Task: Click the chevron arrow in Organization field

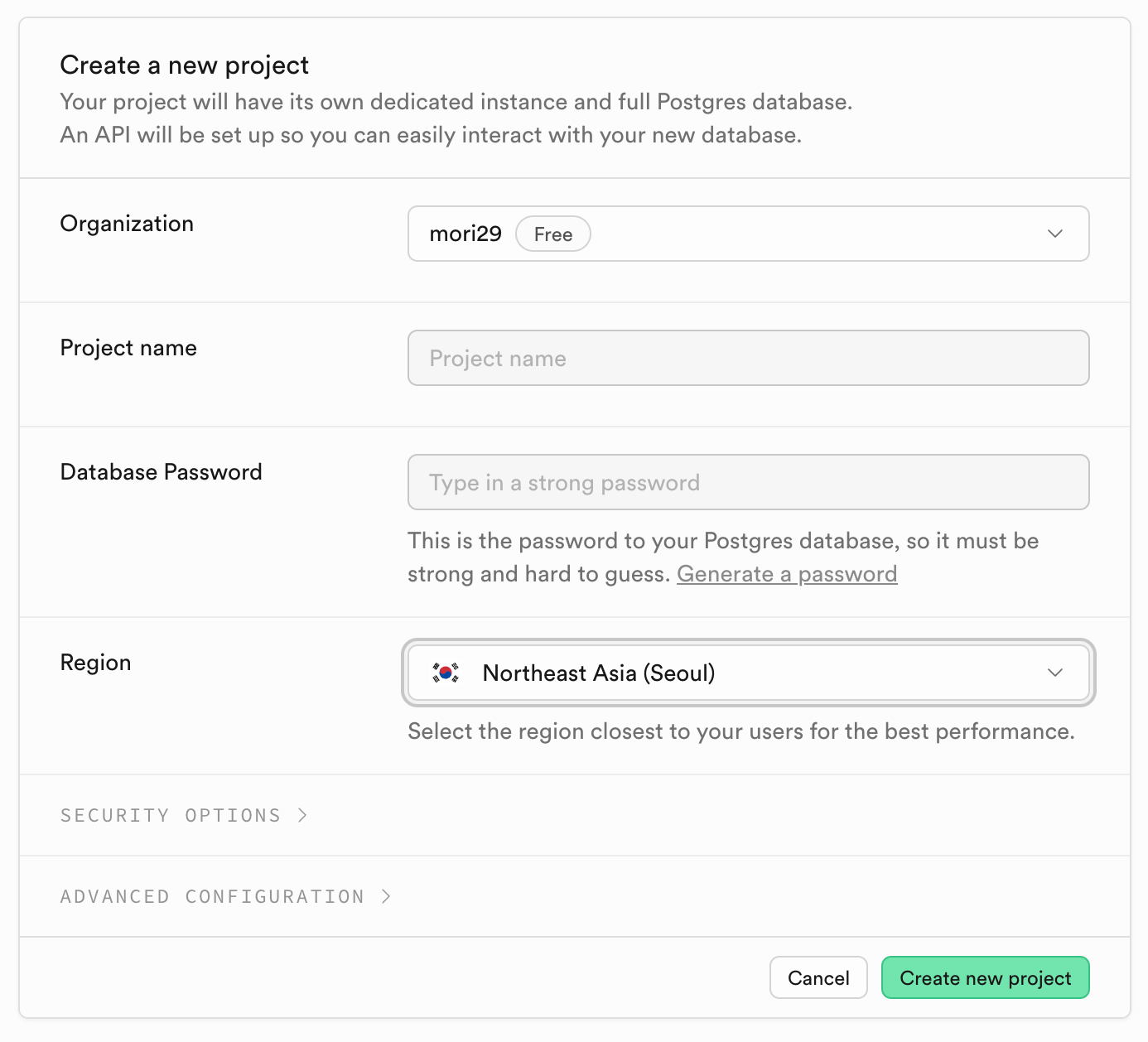Action: (x=1055, y=234)
